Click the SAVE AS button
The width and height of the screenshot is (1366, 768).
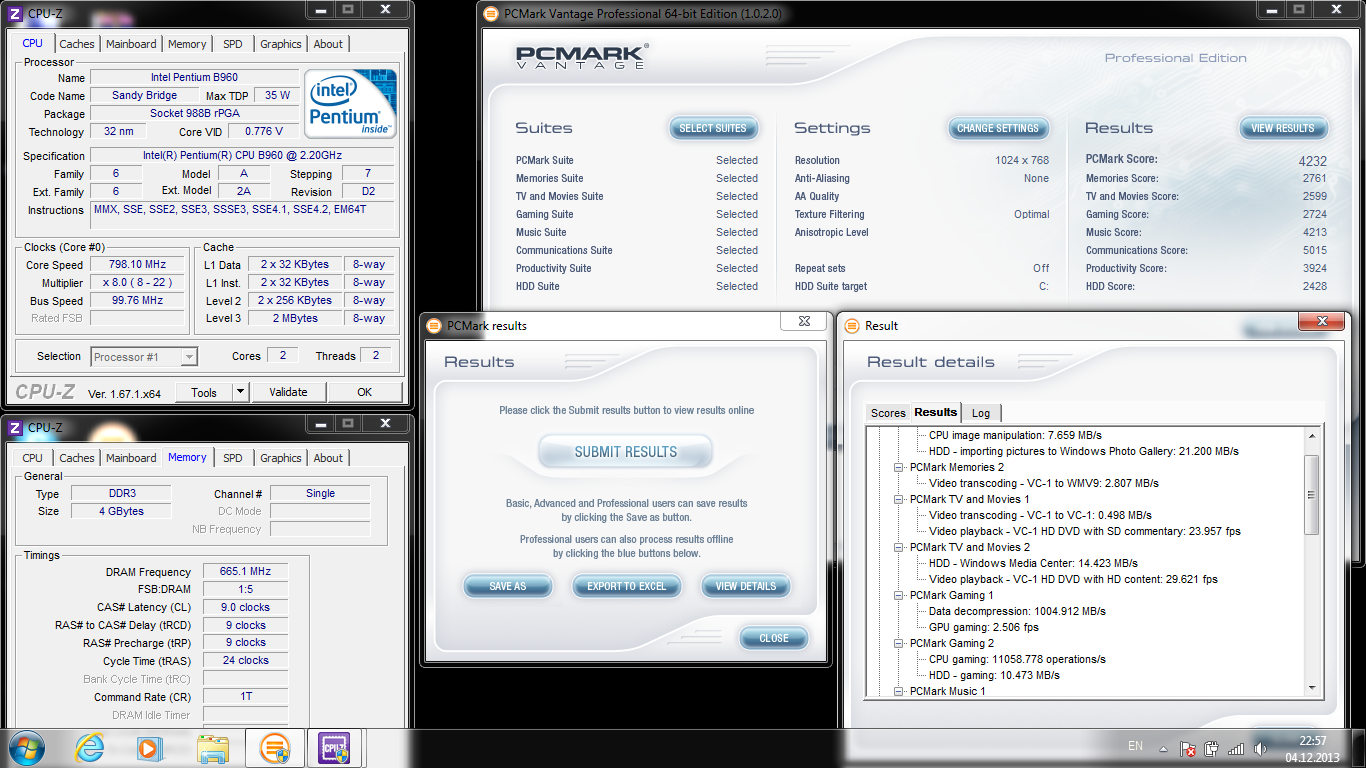pos(508,586)
